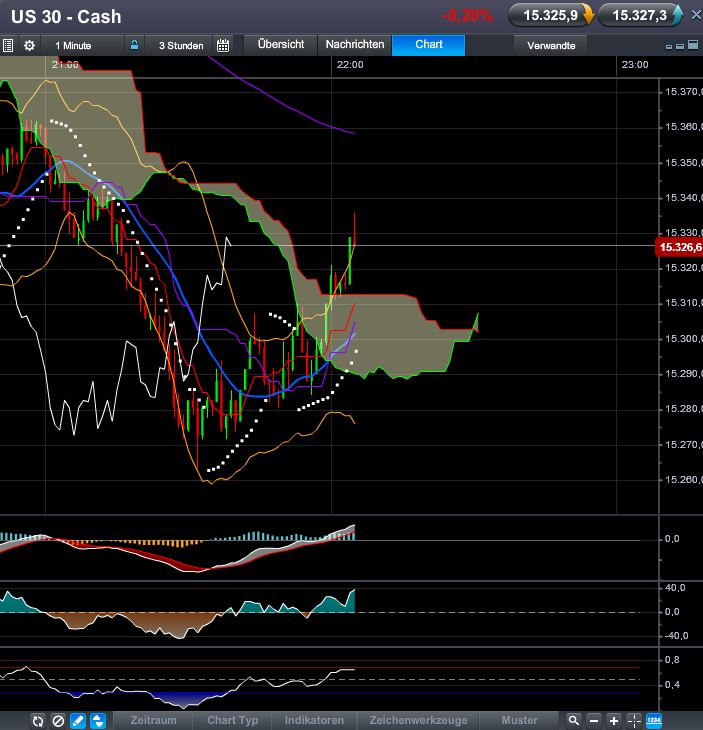Click the 40,0 oscillator axis label
Viewport: 703px width, 730px height.
tap(675, 588)
